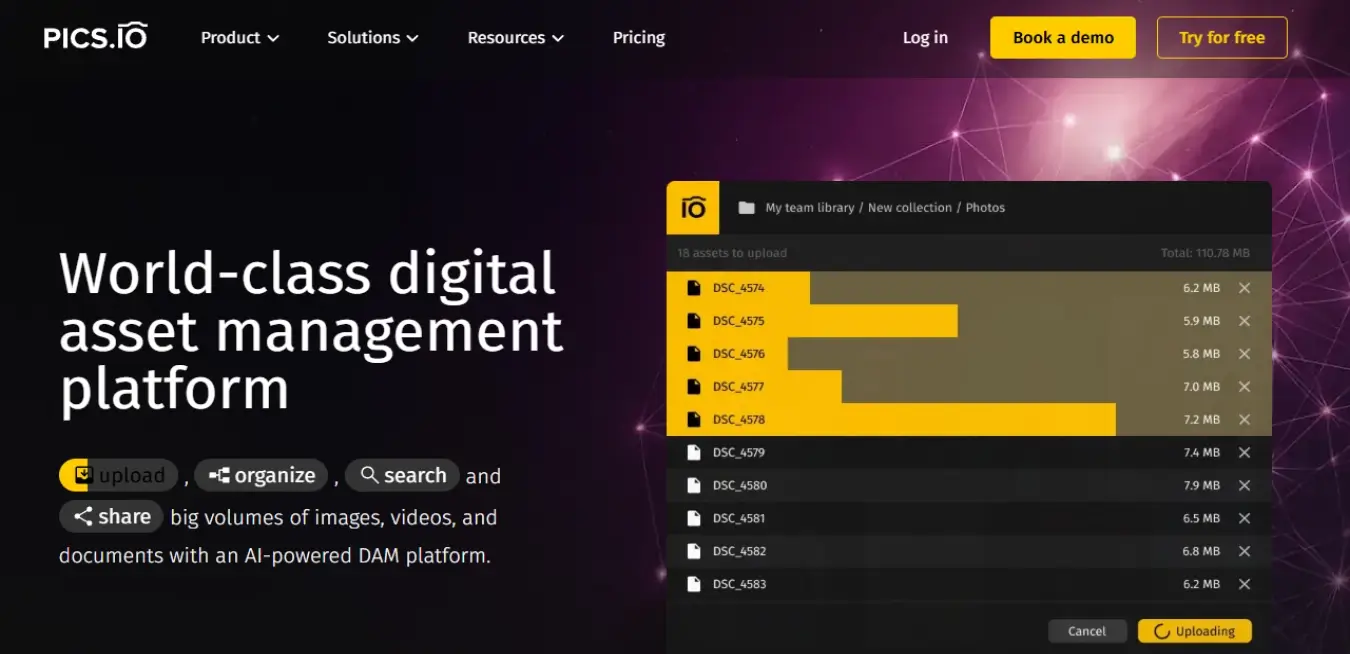
Task: Remove DSC_4578 from the upload list
Action: (x=1244, y=420)
